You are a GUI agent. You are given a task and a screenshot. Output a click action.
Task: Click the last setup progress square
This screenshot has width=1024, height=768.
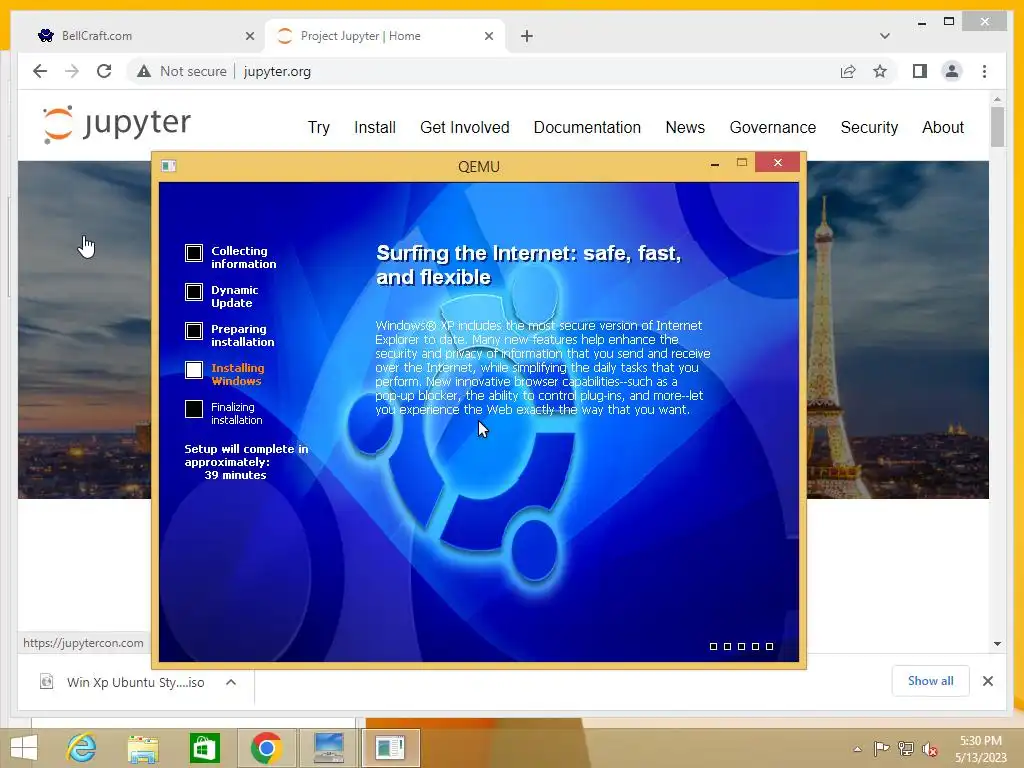click(769, 647)
